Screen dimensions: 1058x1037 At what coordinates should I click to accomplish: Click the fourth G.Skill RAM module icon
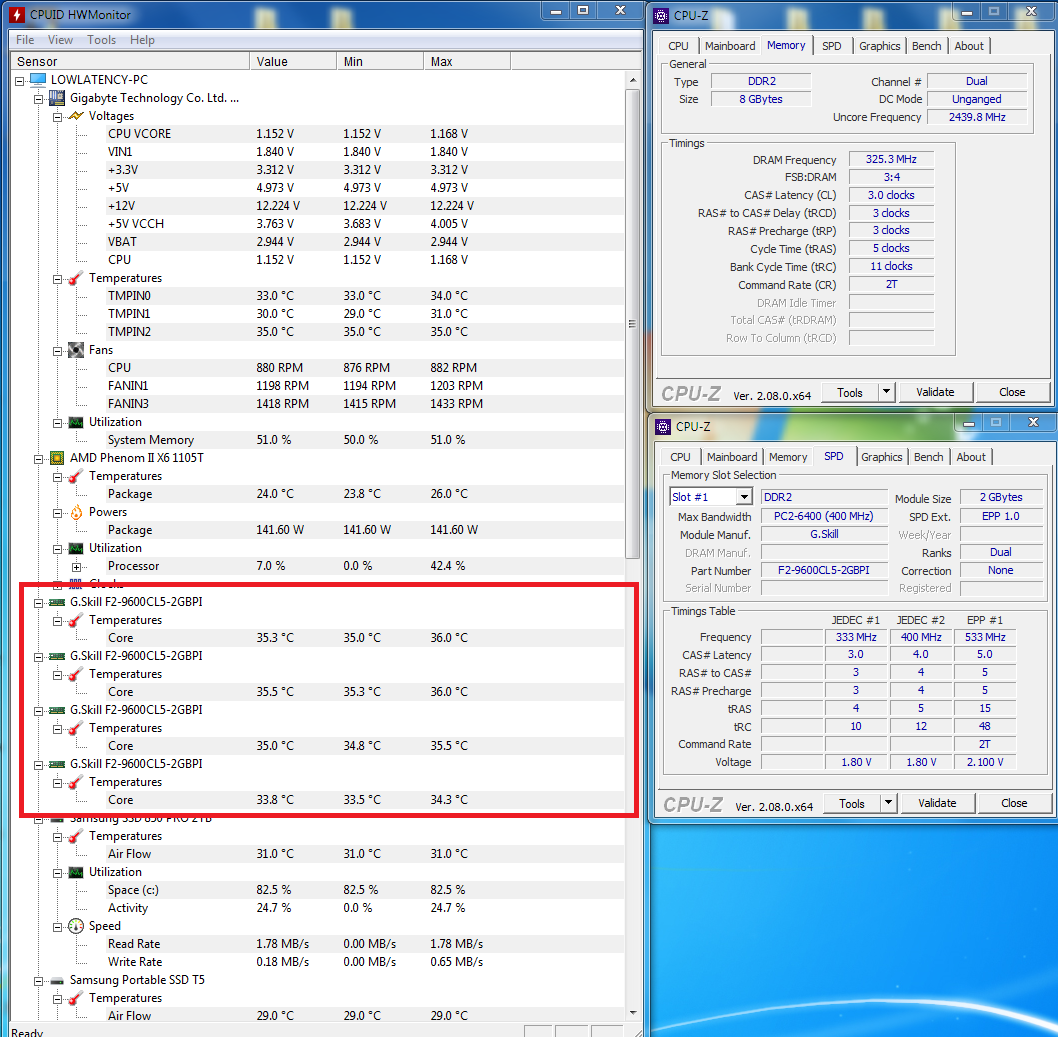coord(57,764)
